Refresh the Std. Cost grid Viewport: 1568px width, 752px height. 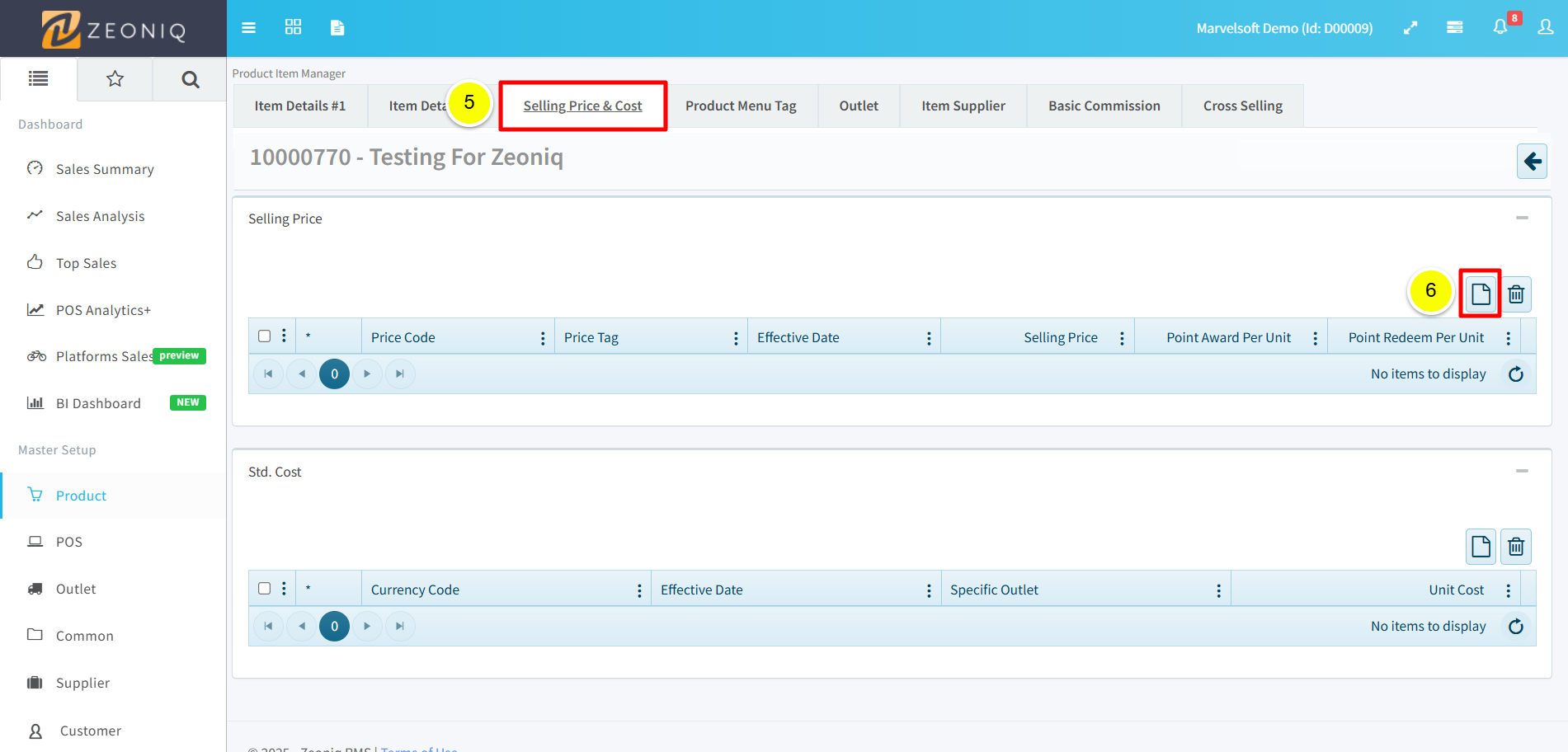(x=1516, y=627)
